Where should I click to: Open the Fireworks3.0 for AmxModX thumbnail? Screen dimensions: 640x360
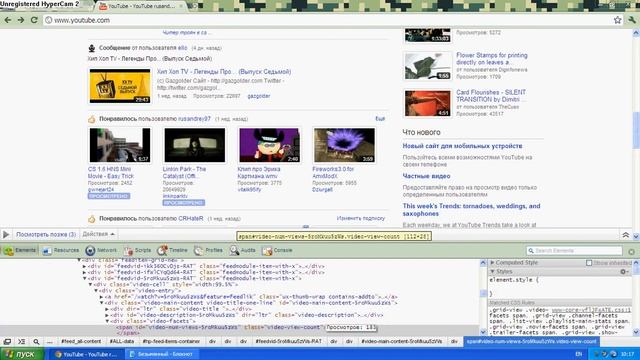(344, 145)
